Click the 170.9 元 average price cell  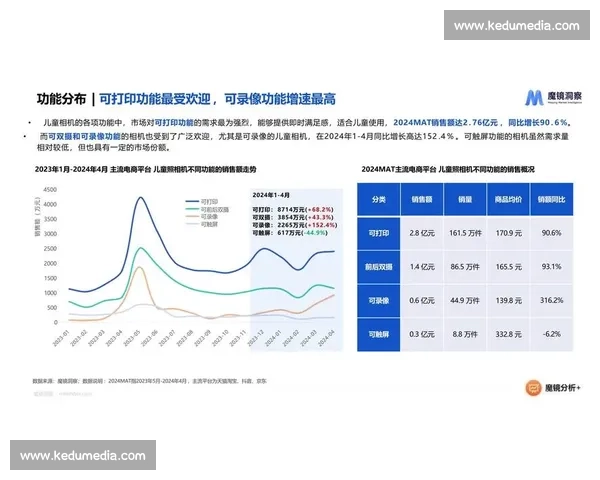(x=509, y=233)
